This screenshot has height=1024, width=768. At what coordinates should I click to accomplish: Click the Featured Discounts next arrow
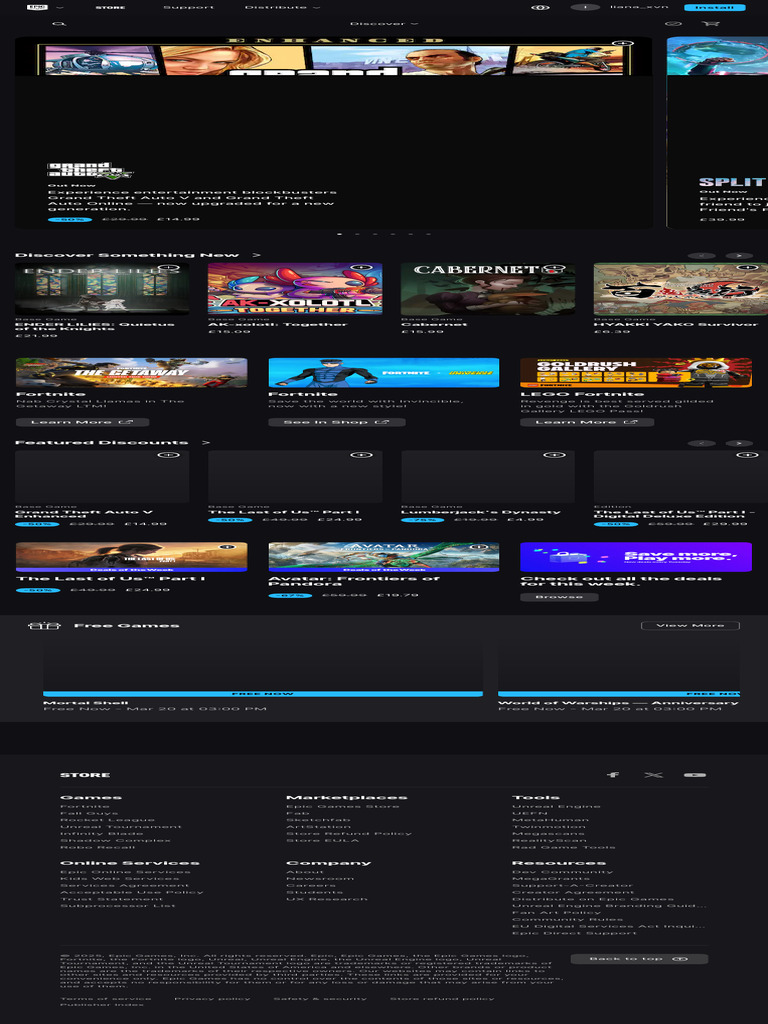739,443
